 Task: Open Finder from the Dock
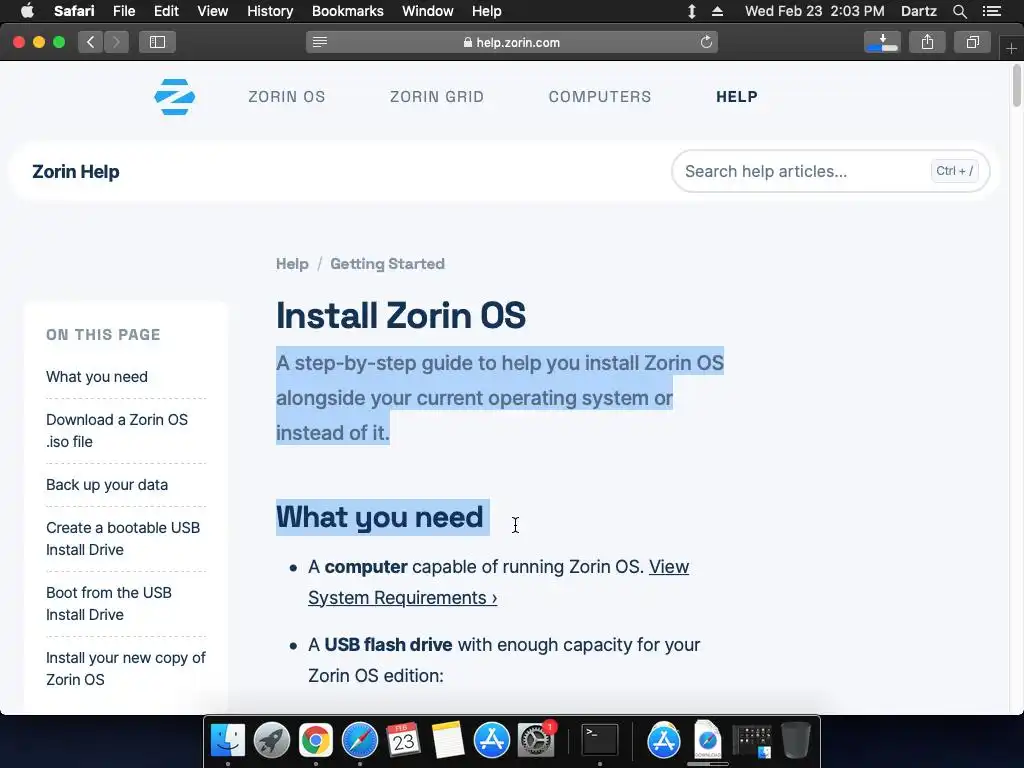227,740
